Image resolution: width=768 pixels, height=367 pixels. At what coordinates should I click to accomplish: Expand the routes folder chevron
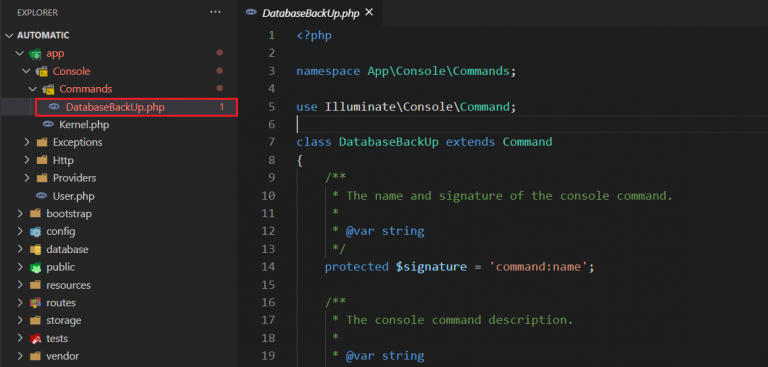click(20, 302)
